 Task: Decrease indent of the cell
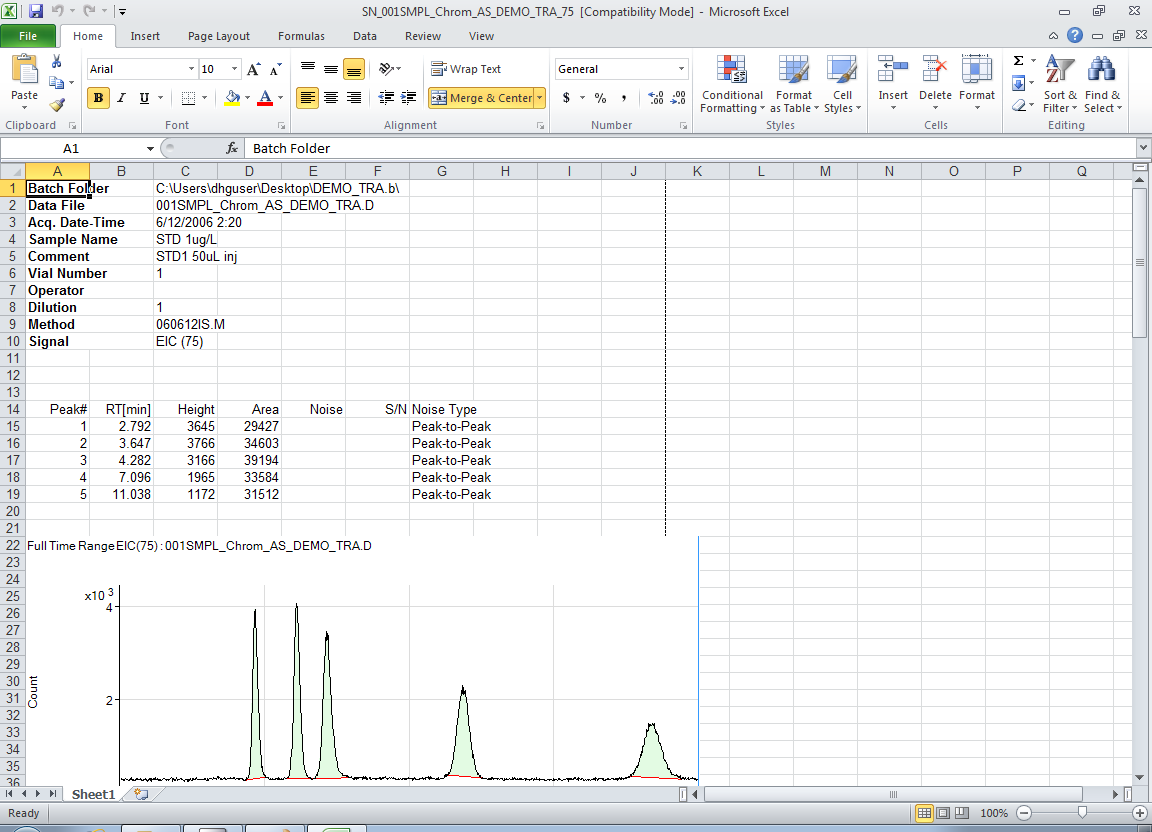(386, 98)
